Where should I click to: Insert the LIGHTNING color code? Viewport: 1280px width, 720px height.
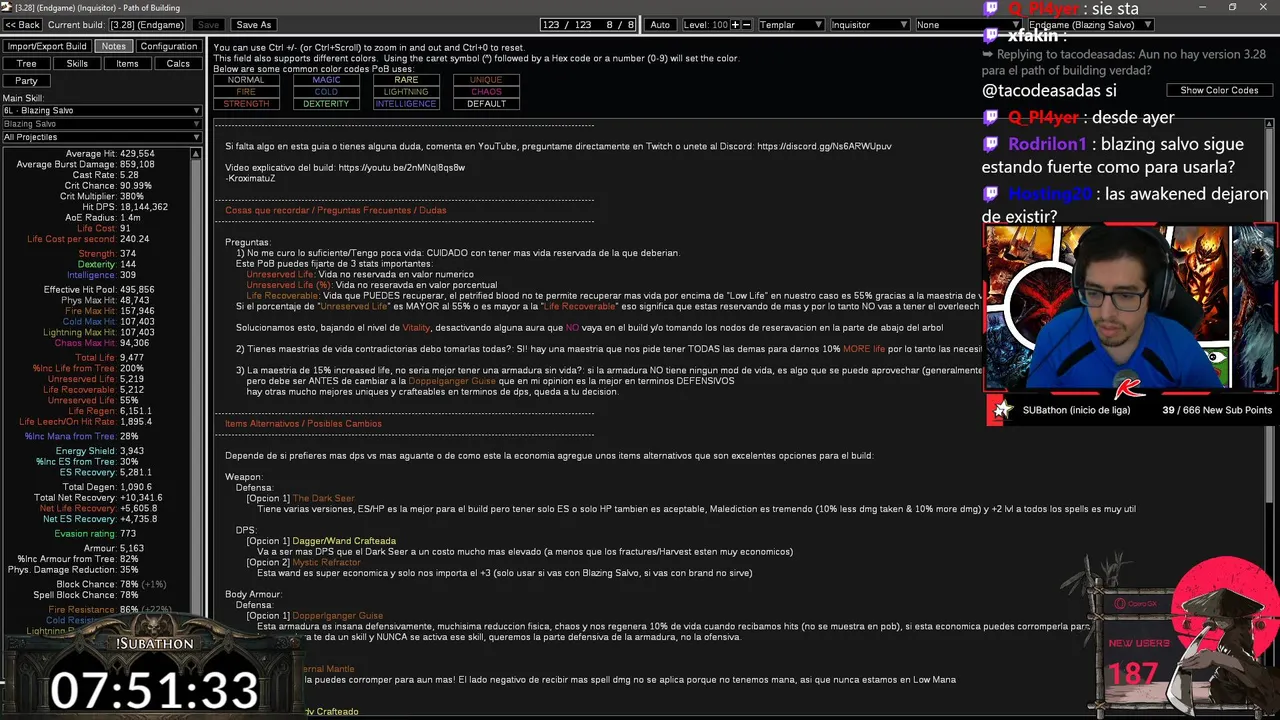[406, 92]
